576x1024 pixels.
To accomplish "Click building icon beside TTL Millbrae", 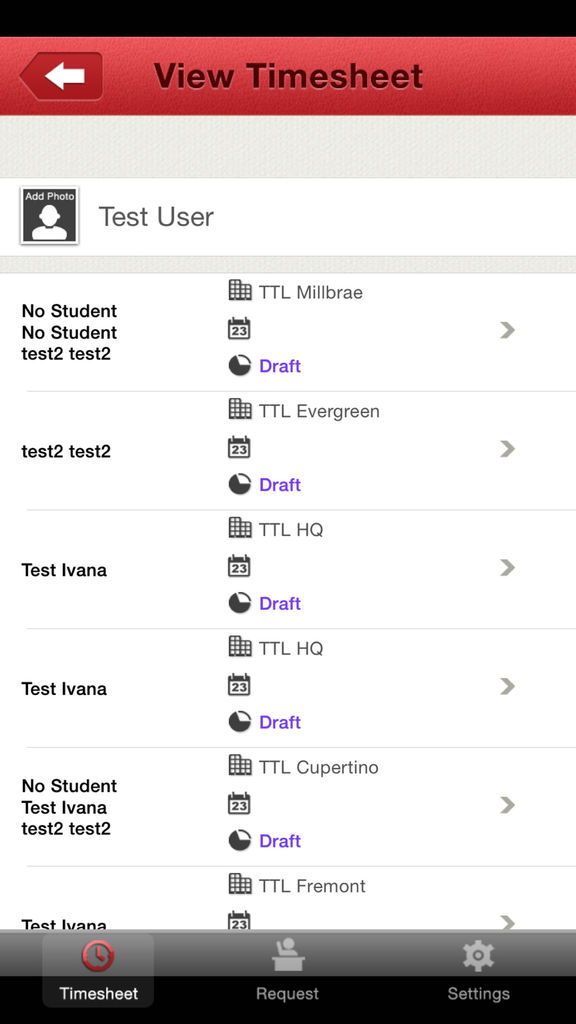I will pos(240,290).
